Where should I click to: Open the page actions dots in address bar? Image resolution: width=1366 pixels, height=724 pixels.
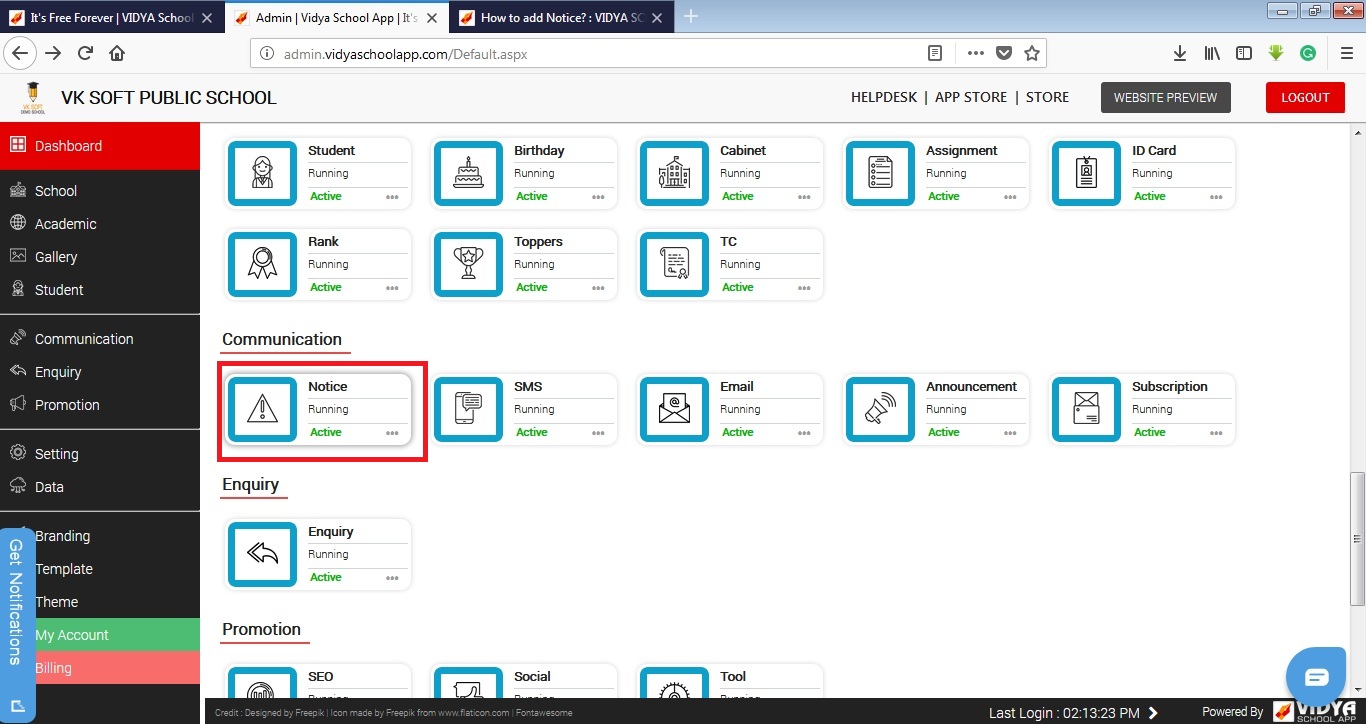[x=976, y=53]
